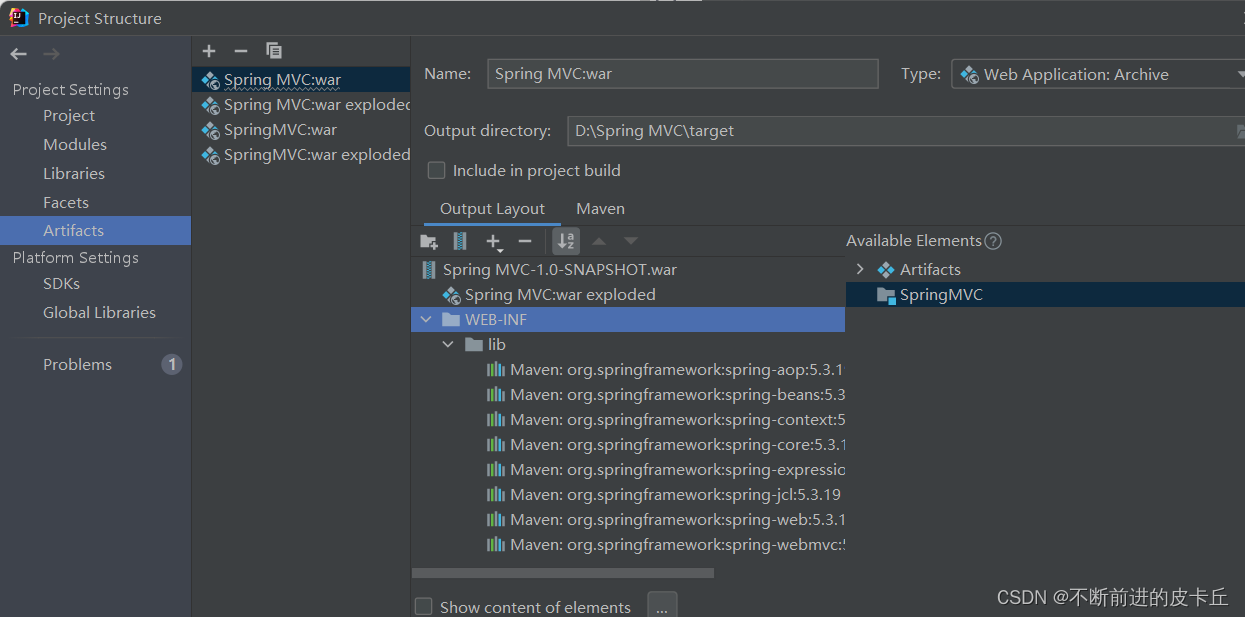Click the ellipsis options button

click(x=662, y=606)
